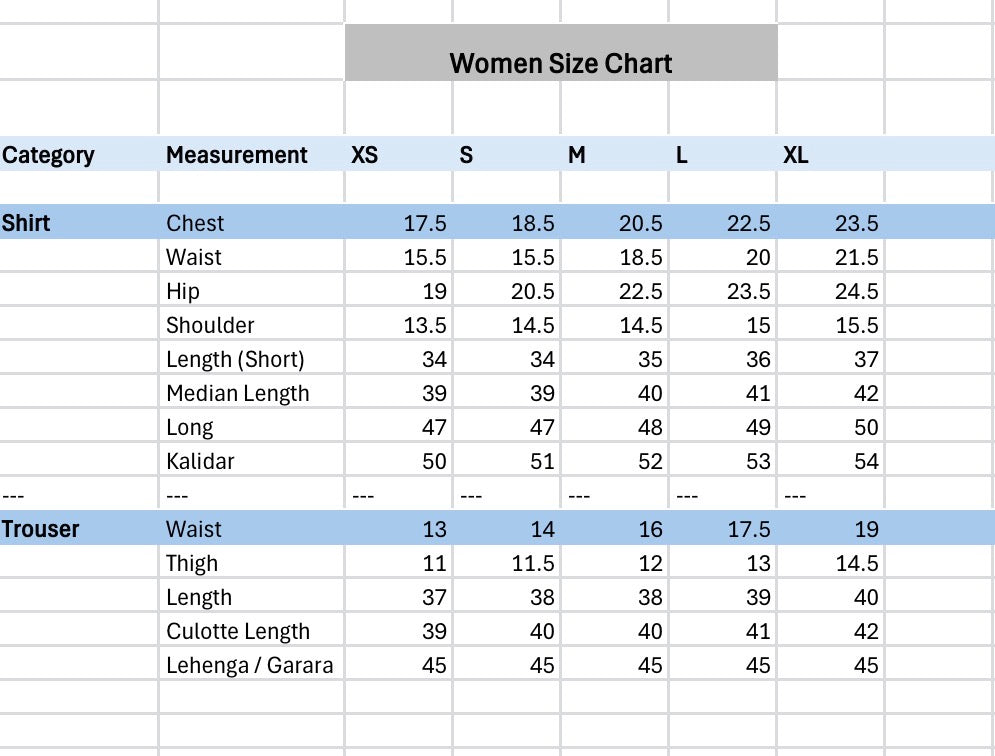
Task: Click Hip XL value 24.5
Action: 831,291
